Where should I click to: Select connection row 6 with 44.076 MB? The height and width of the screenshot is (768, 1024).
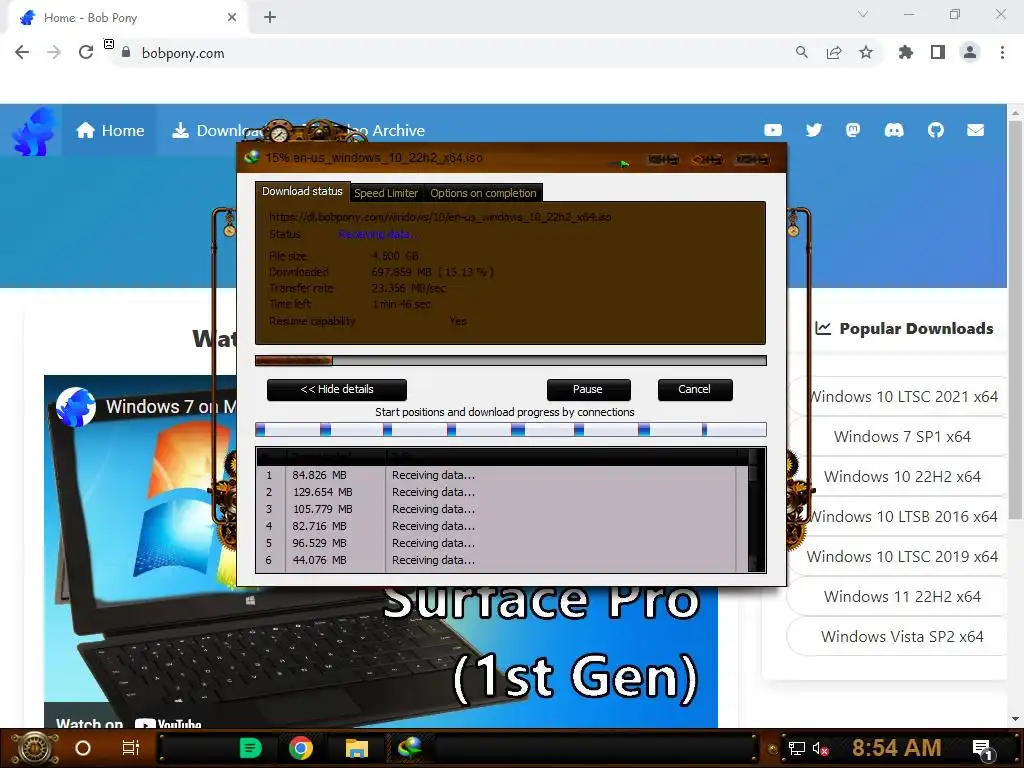pyautogui.click(x=501, y=560)
